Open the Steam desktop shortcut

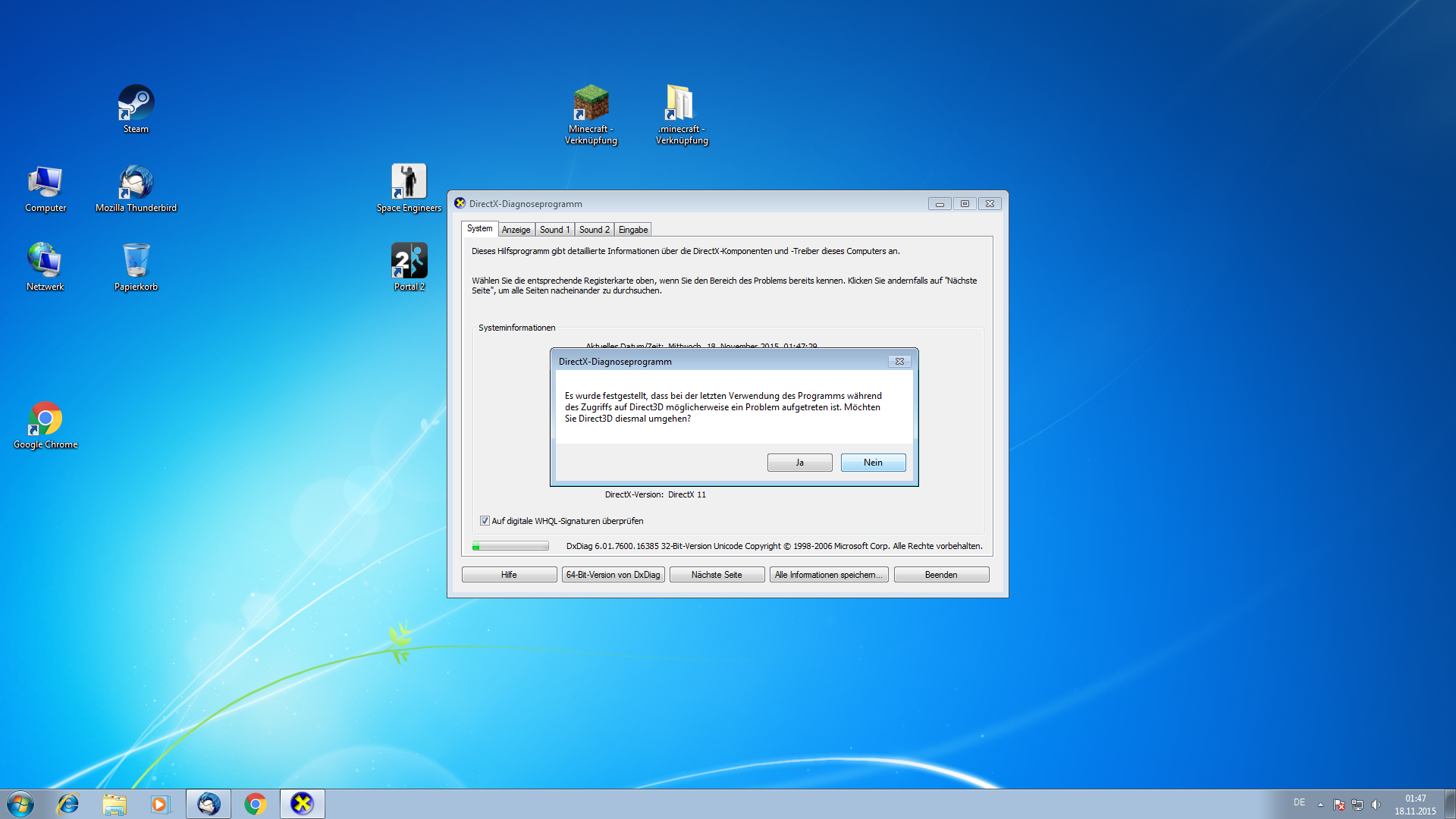pyautogui.click(x=136, y=109)
